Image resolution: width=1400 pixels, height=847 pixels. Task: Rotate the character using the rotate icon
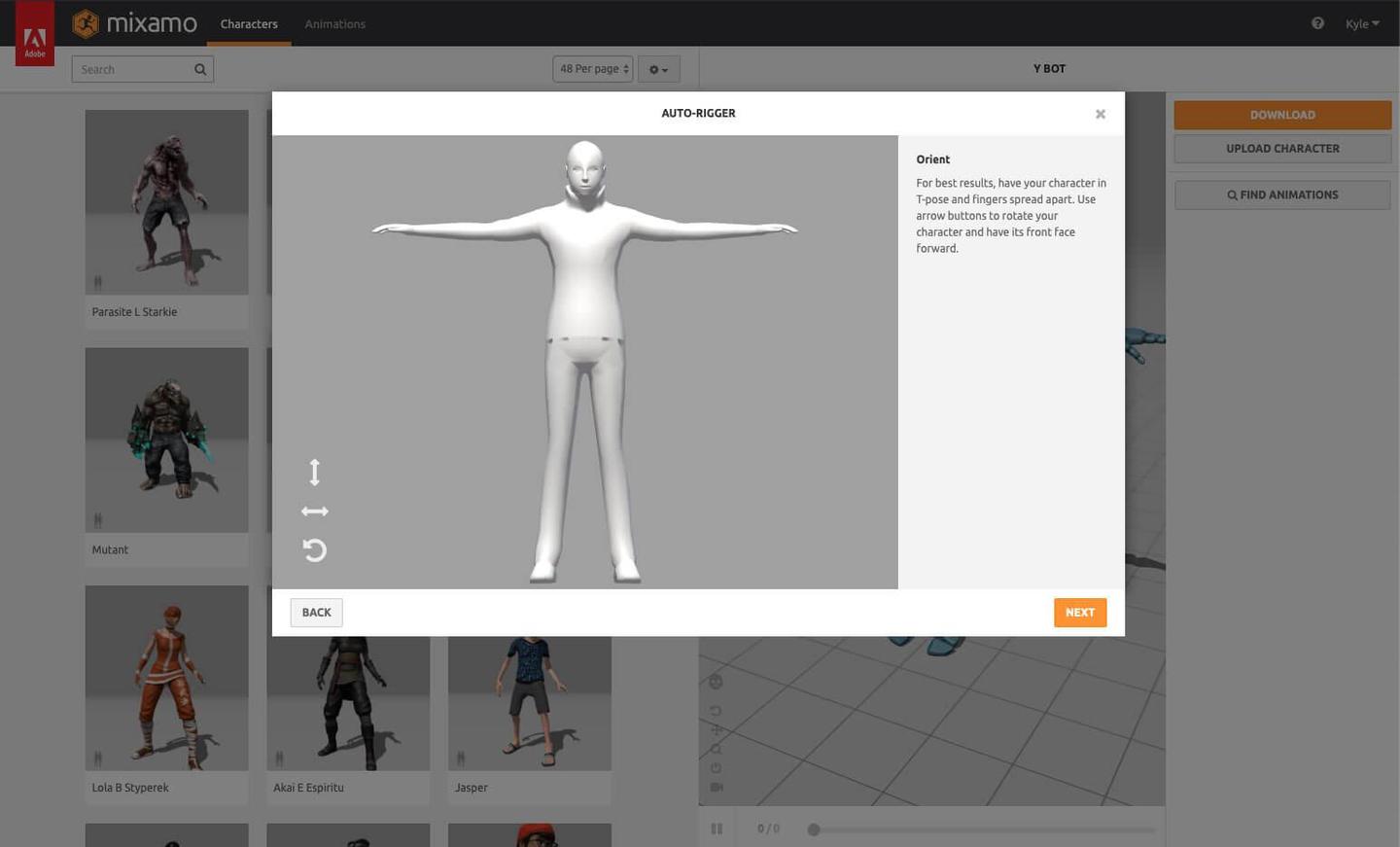click(314, 550)
